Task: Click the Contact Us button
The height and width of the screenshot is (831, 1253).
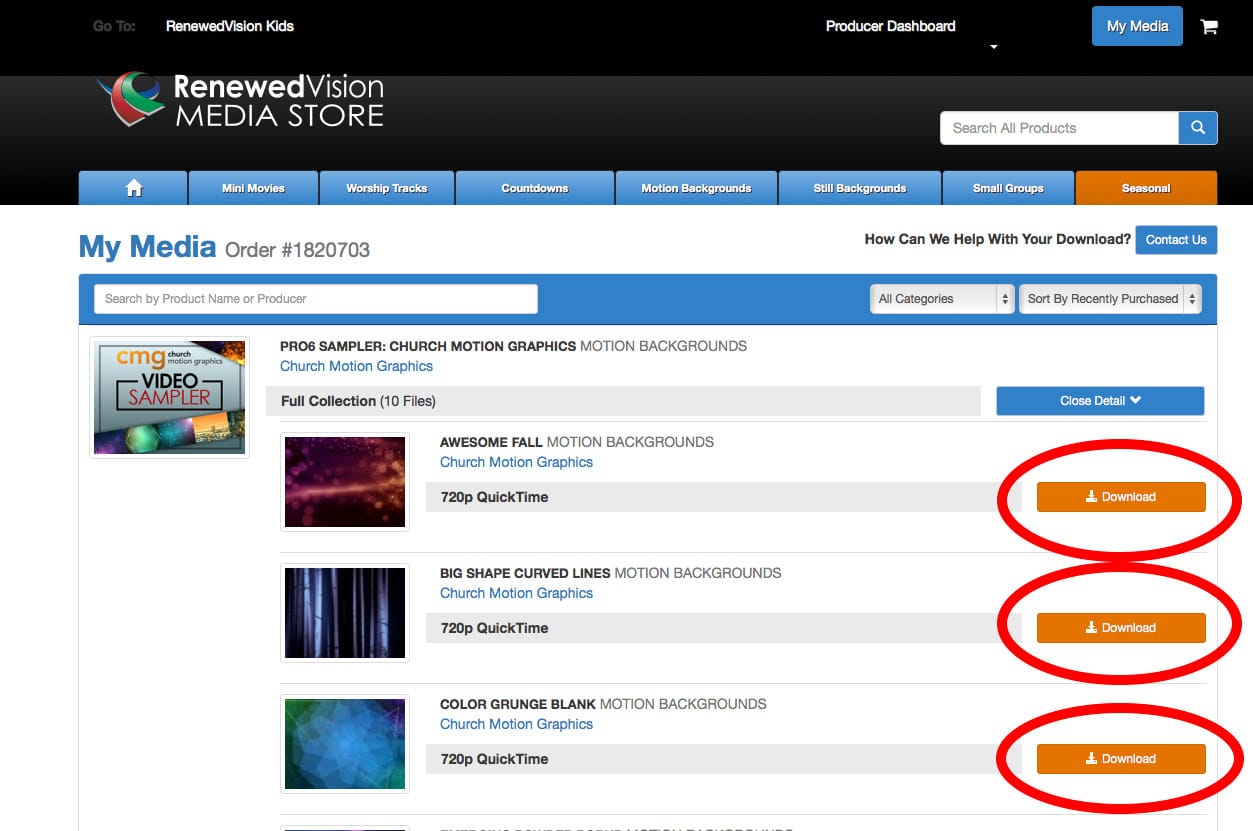Action: [1176, 240]
